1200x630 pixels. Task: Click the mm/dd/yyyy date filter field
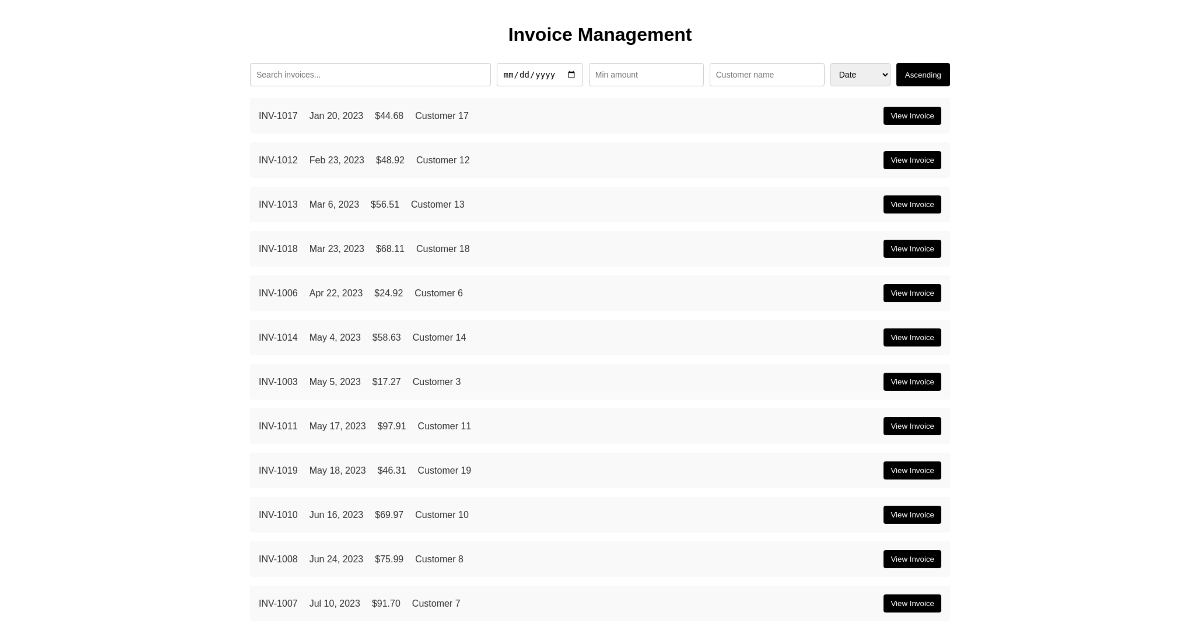(530, 74)
